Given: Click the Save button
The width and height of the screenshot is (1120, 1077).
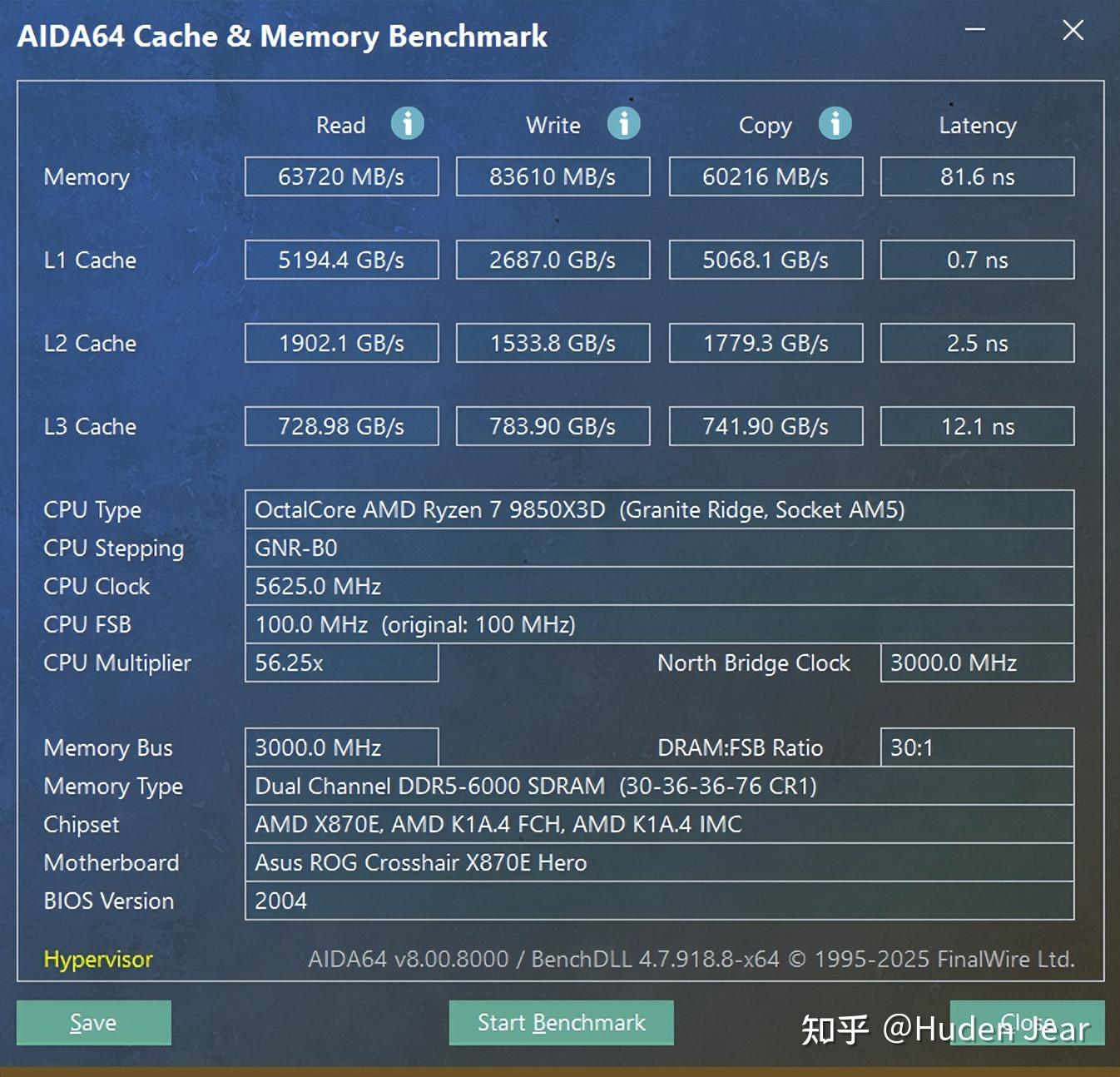Looking at the screenshot, I should (94, 1023).
